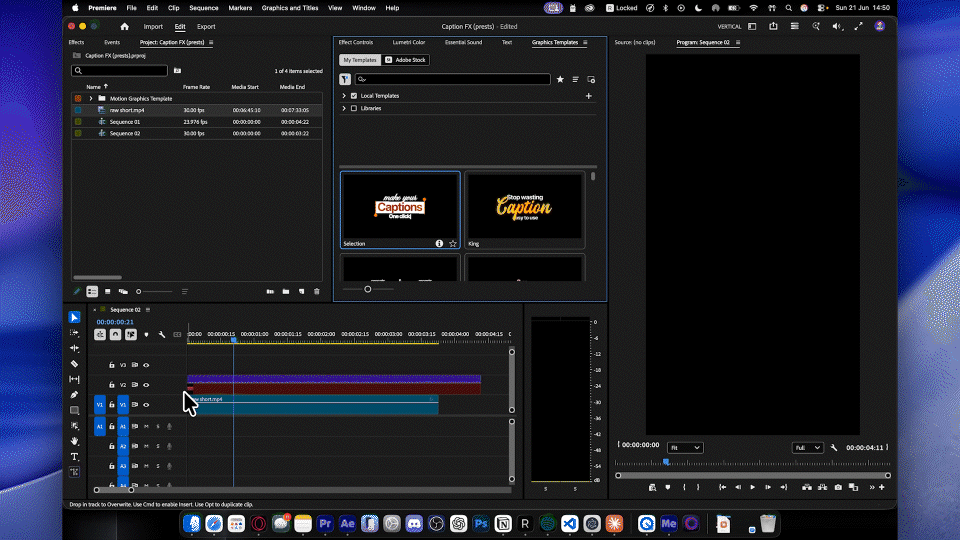Select the King caption template thumbnail
This screenshot has width=960, height=540.
pyautogui.click(x=525, y=210)
